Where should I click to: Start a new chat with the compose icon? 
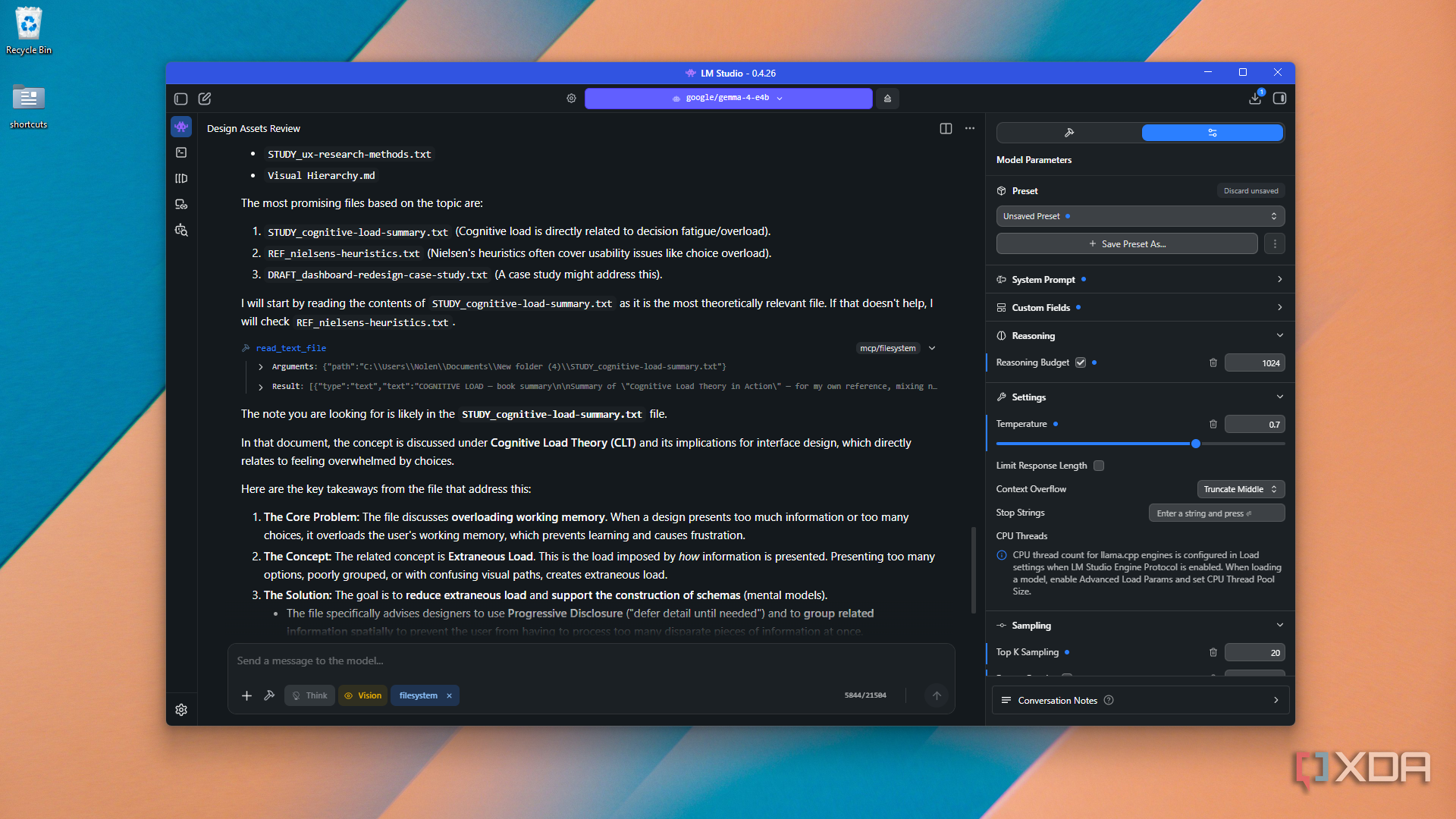[205, 99]
